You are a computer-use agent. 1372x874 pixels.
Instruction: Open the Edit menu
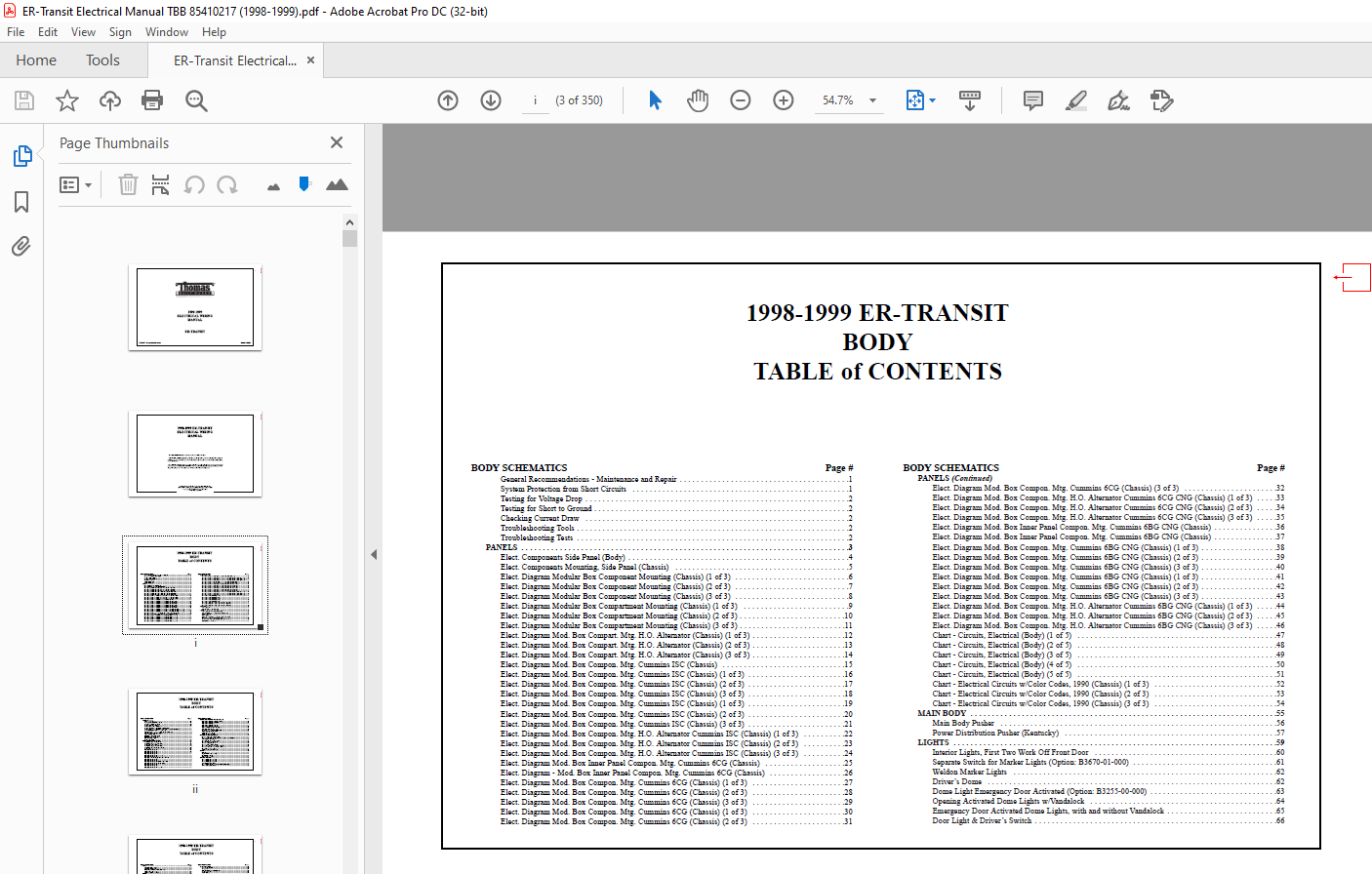tap(48, 32)
